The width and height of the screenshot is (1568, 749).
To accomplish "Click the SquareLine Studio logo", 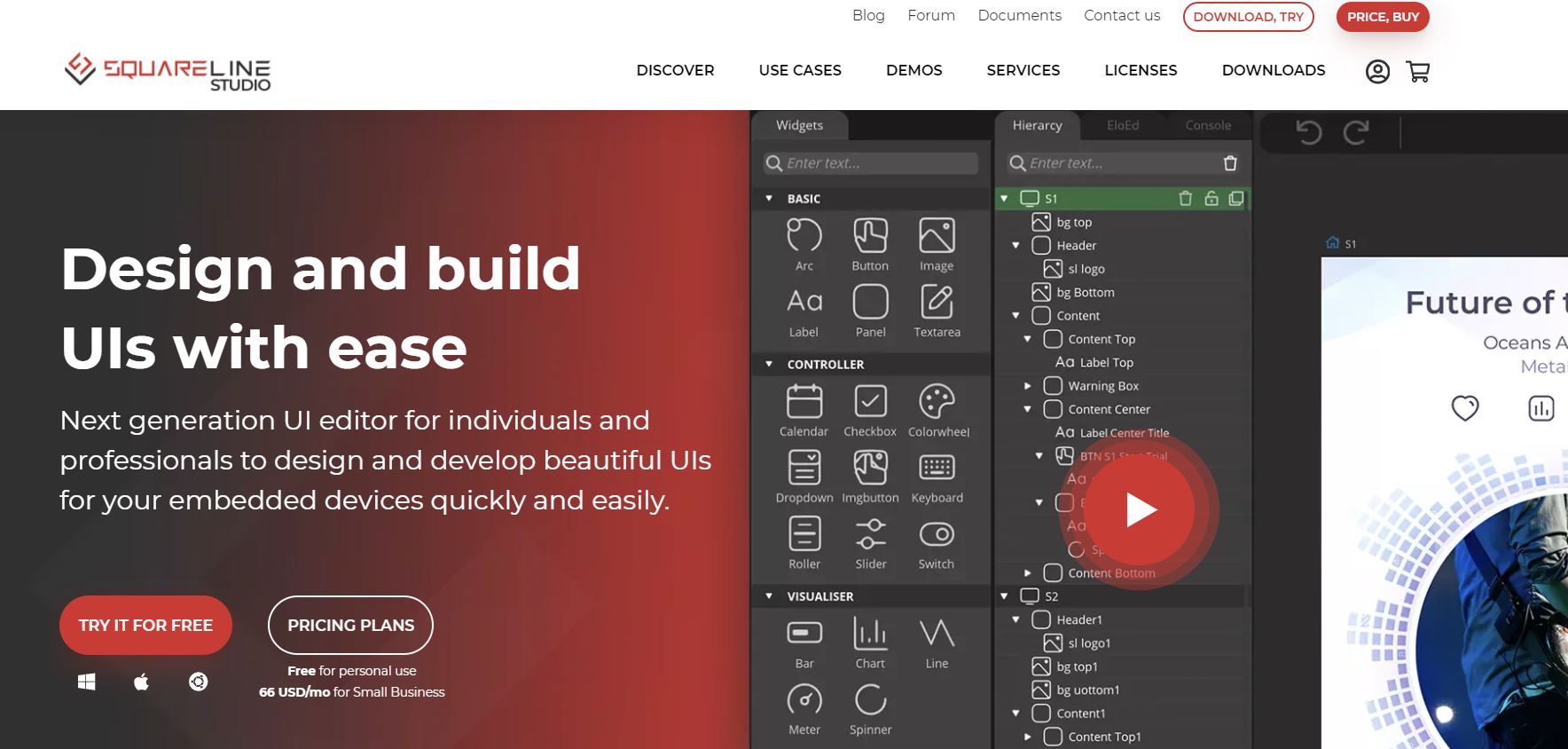I will pos(168,72).
